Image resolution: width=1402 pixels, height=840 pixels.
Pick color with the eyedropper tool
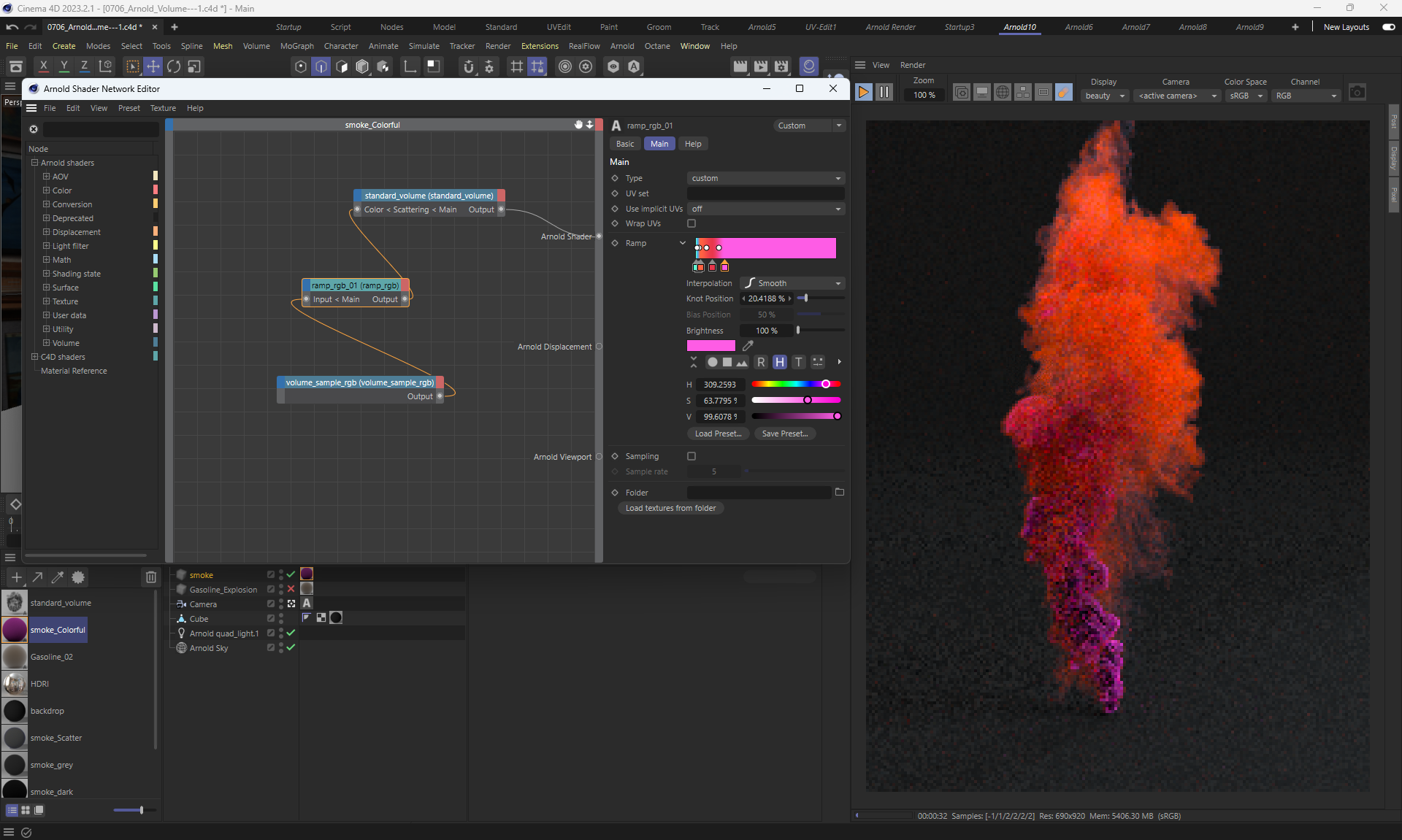[x=748, y=346]
